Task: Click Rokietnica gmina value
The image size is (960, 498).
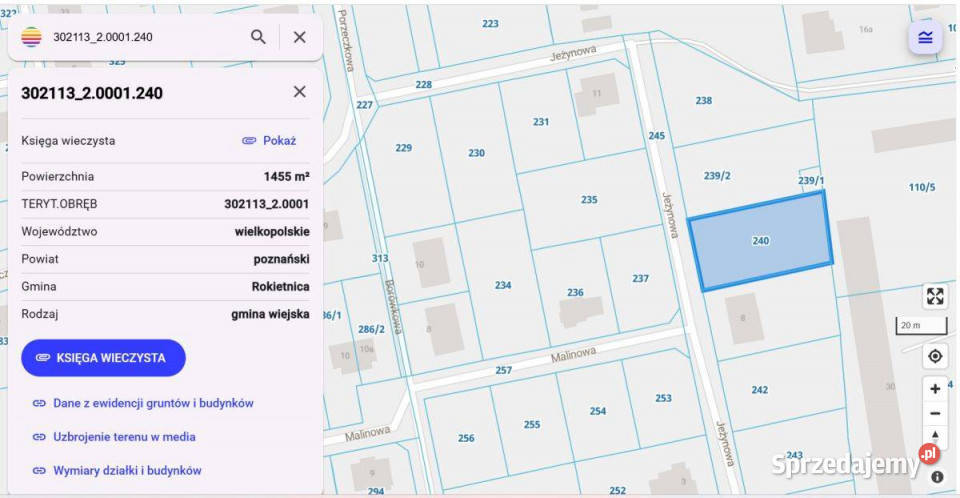Action: [x=280, y=287]
